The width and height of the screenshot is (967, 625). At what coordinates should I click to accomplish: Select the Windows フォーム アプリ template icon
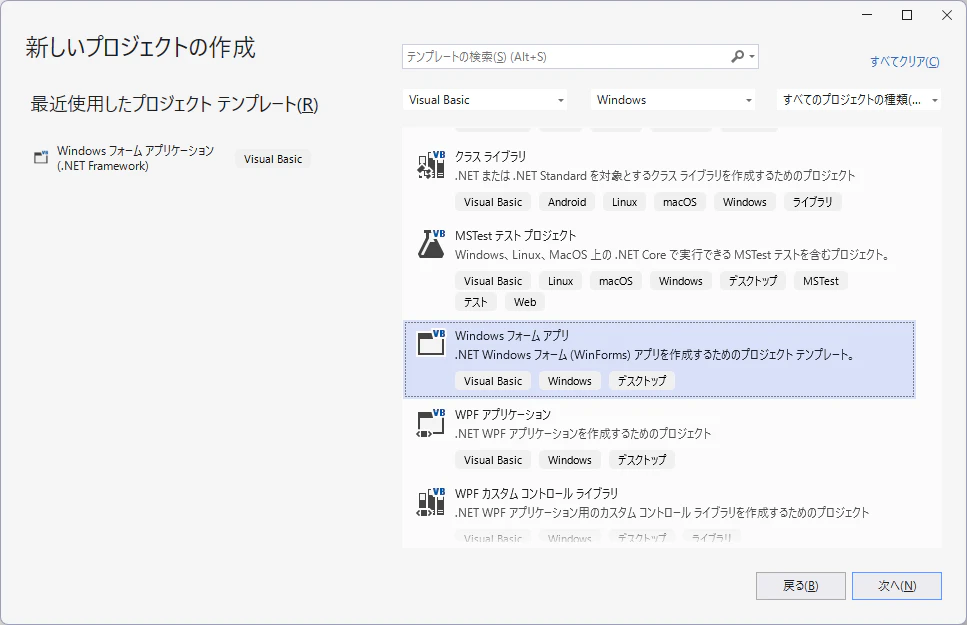429,343
